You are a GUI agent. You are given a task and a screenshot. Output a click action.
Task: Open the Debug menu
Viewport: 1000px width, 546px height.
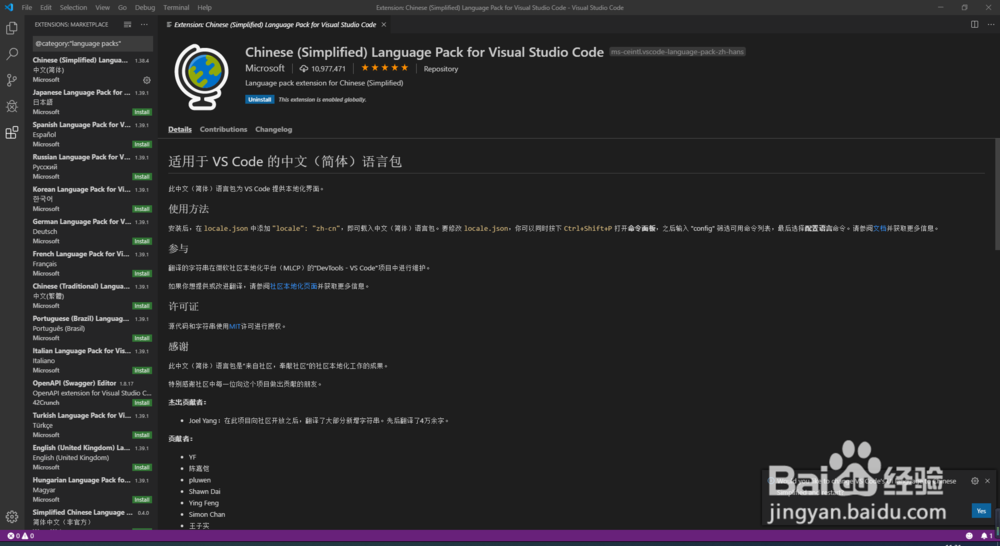coord(145,8)
